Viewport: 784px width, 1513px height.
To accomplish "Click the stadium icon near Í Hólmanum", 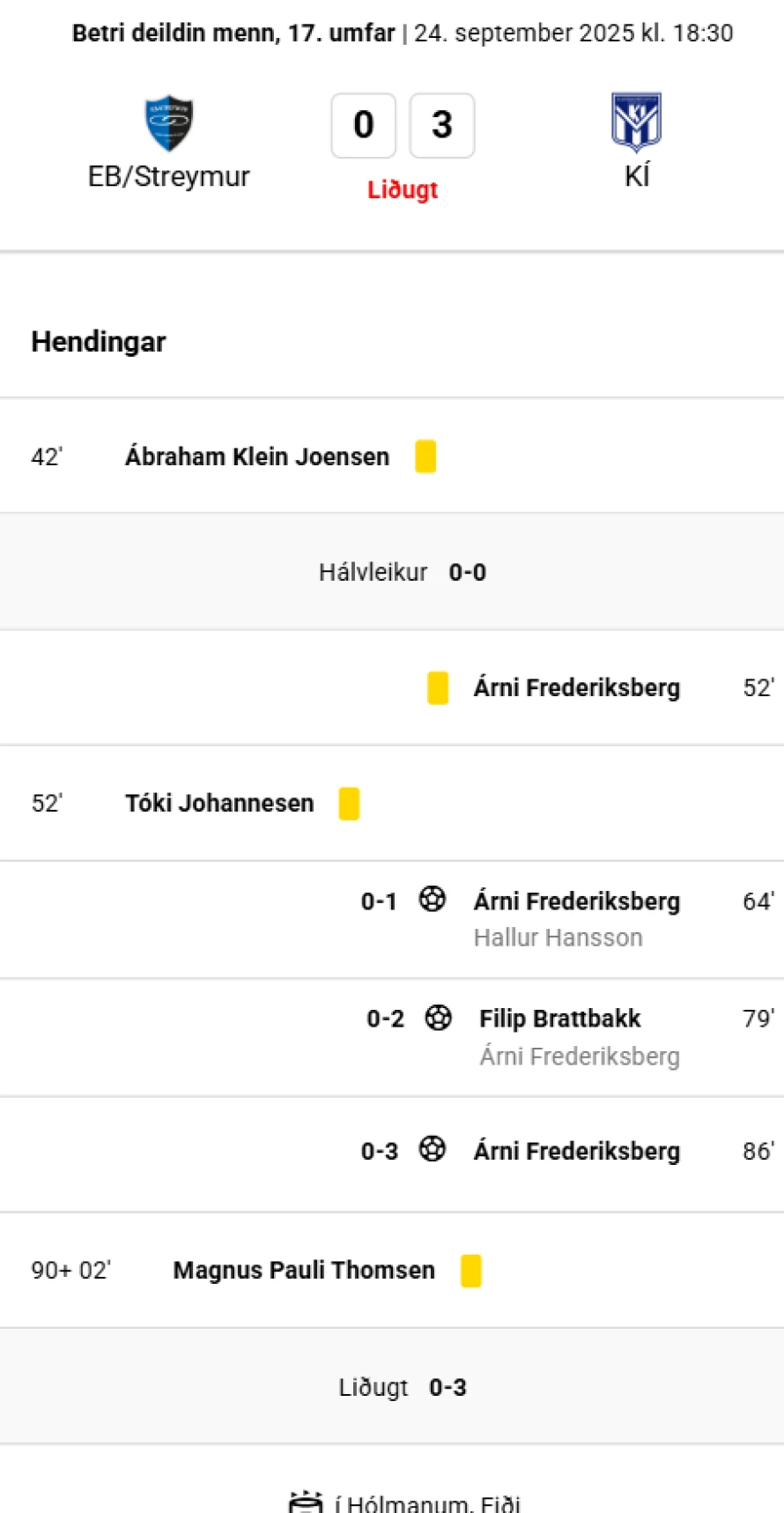I will tap(306, 1502).
